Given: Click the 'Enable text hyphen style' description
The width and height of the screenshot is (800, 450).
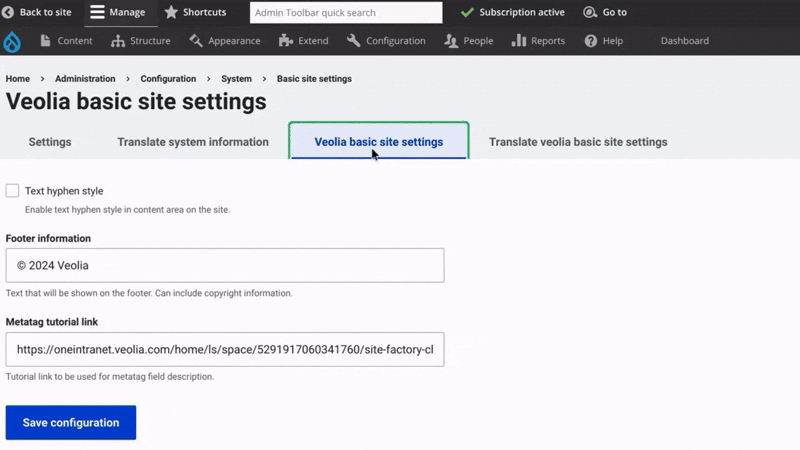Looking at the screenshot, I should pos(128,210).
